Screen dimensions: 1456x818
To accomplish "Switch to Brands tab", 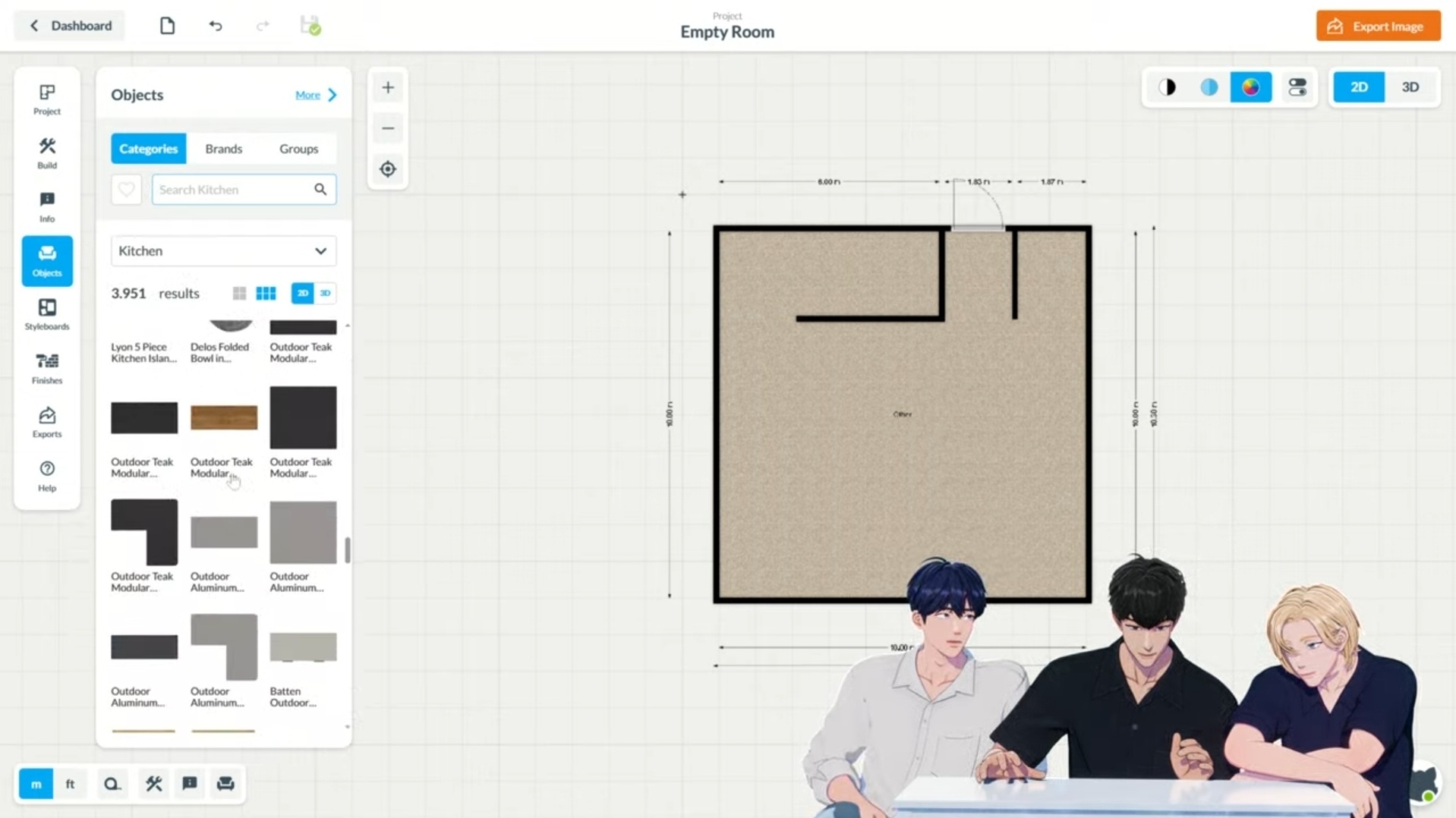I will [223, 149].
